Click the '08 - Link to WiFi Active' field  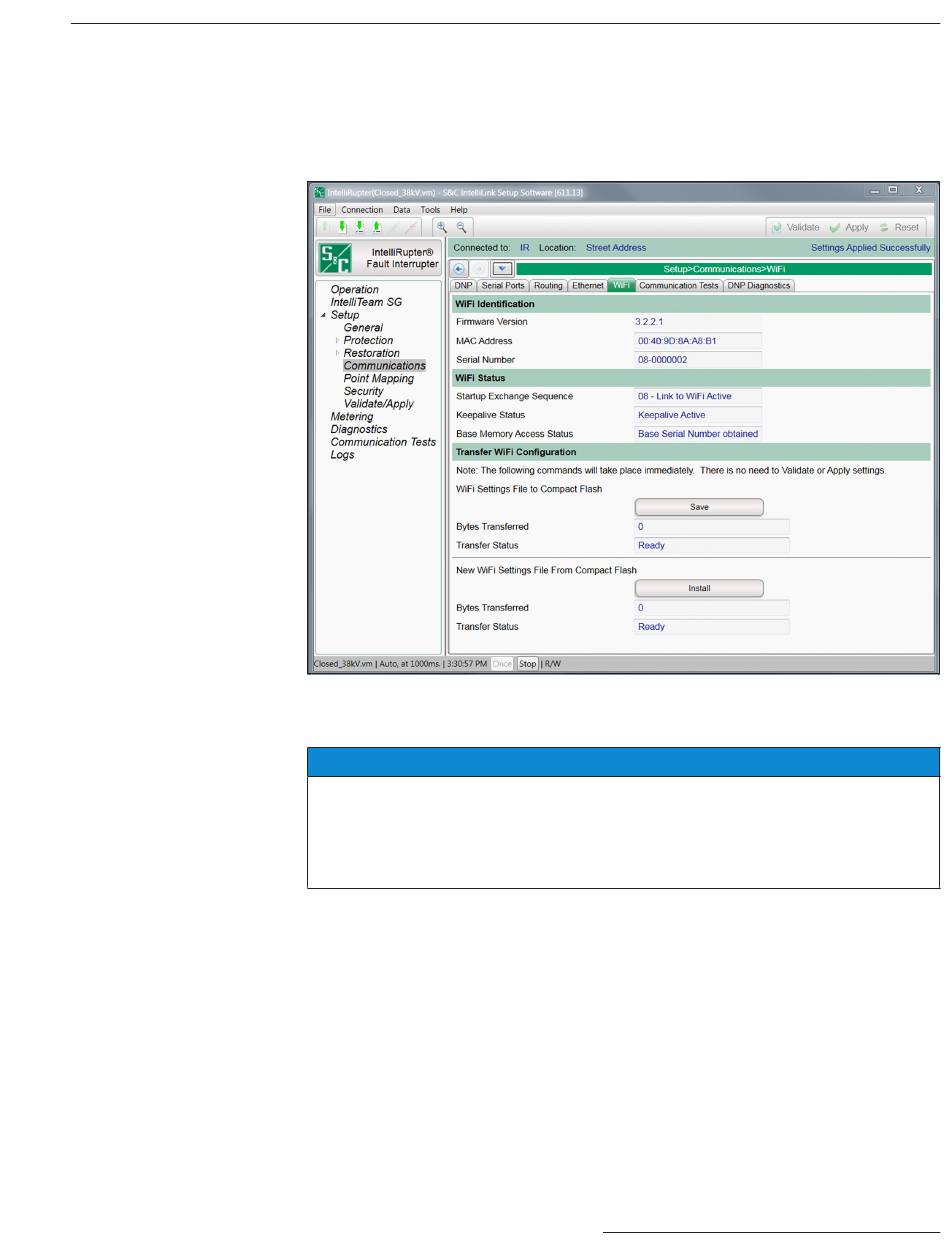[698, 397]
